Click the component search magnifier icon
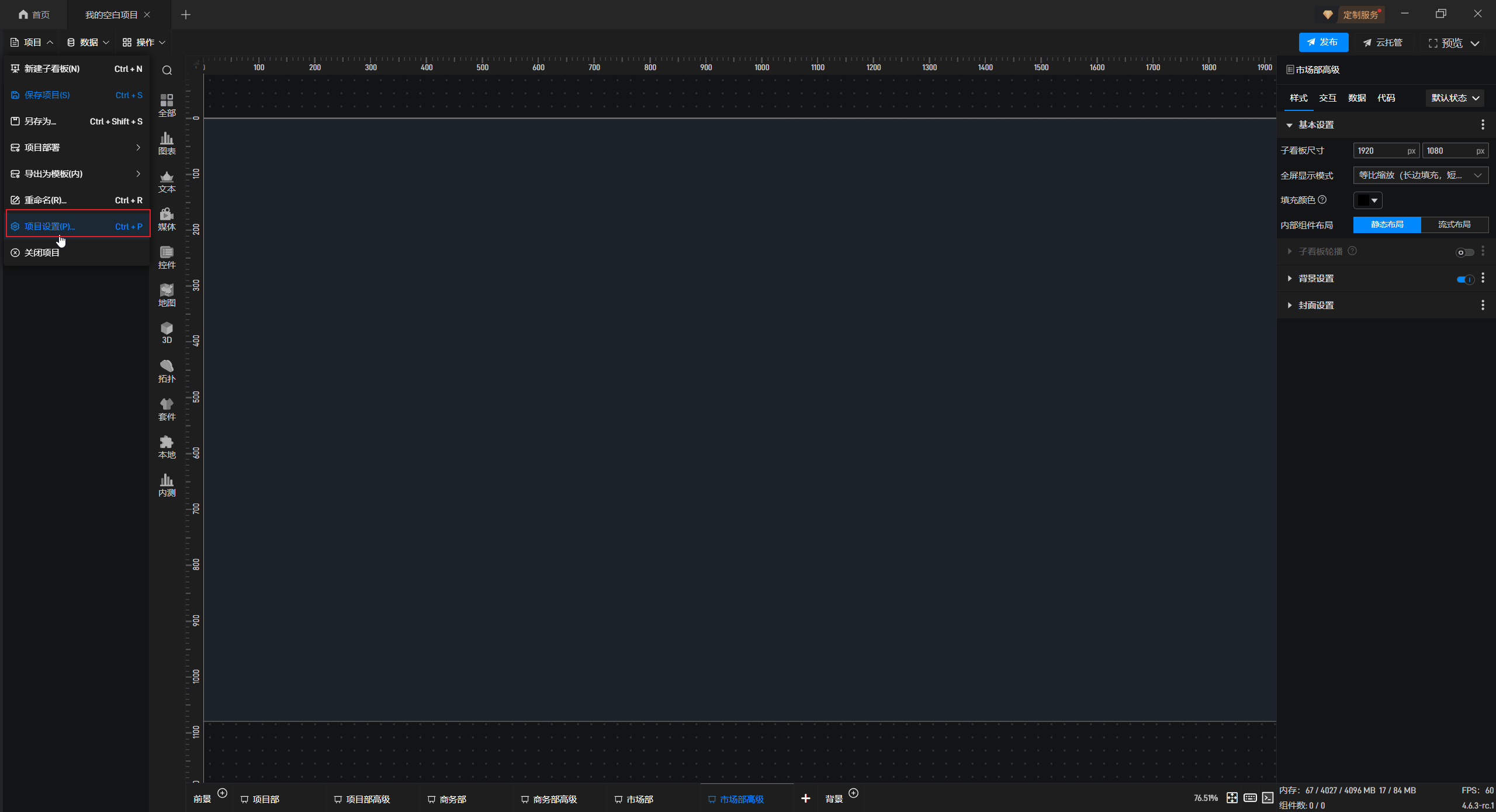The width and height of the screenshot is (1496, 812). coord(167,71)
